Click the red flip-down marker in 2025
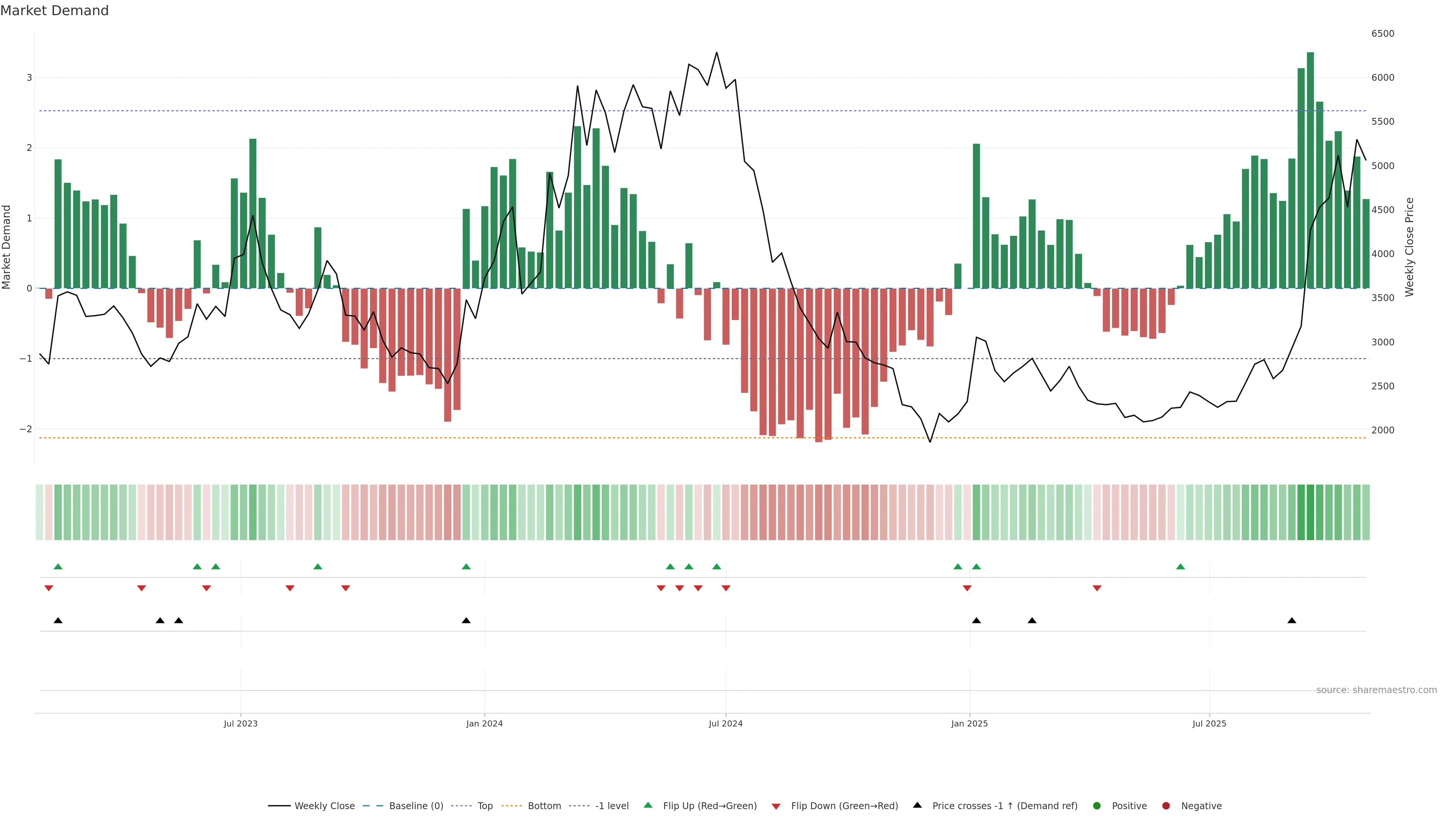 (x=1097, y=588)
